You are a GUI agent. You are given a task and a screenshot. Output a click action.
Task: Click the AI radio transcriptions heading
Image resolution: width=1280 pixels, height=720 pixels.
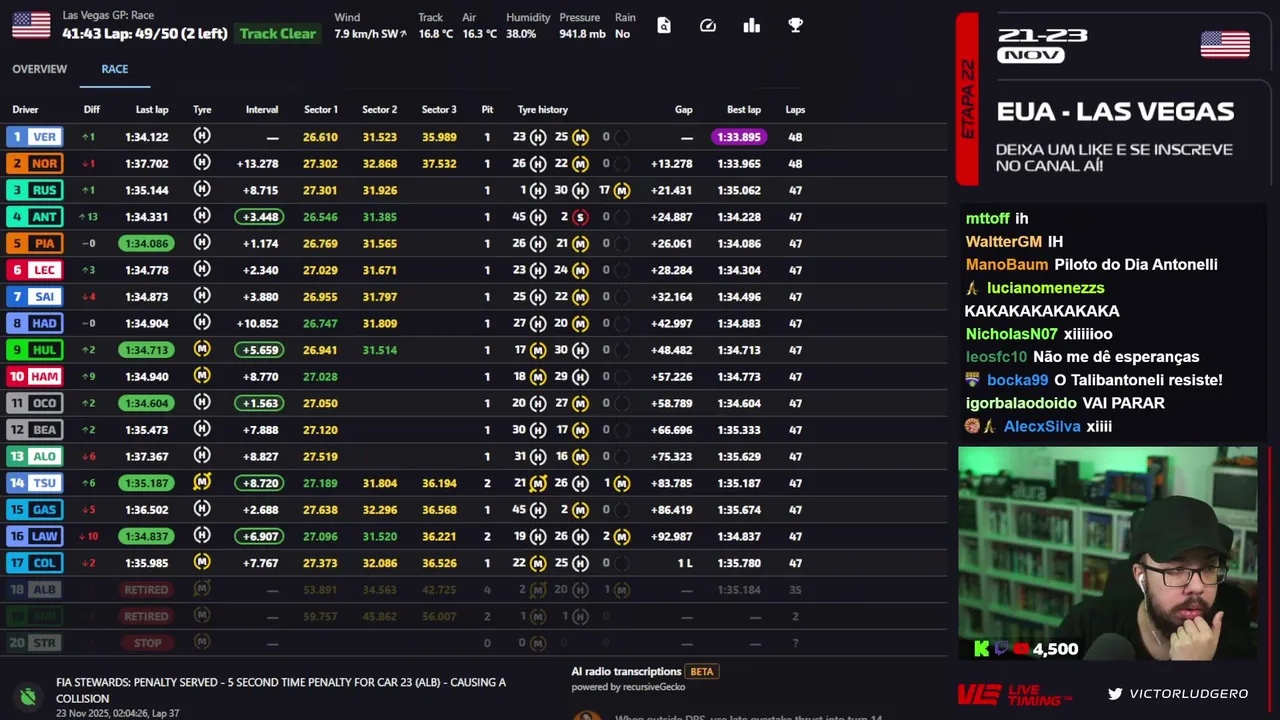626,672
